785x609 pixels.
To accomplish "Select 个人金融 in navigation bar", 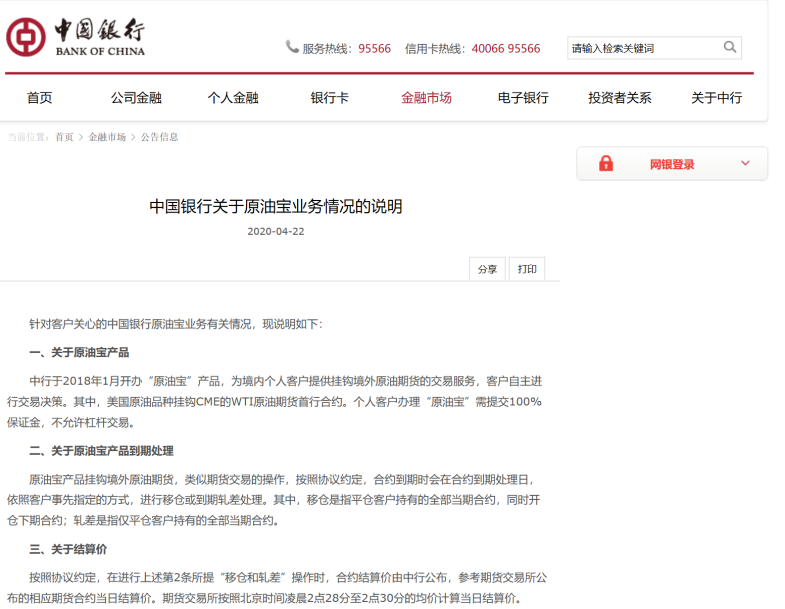I will tap(233, 98).
